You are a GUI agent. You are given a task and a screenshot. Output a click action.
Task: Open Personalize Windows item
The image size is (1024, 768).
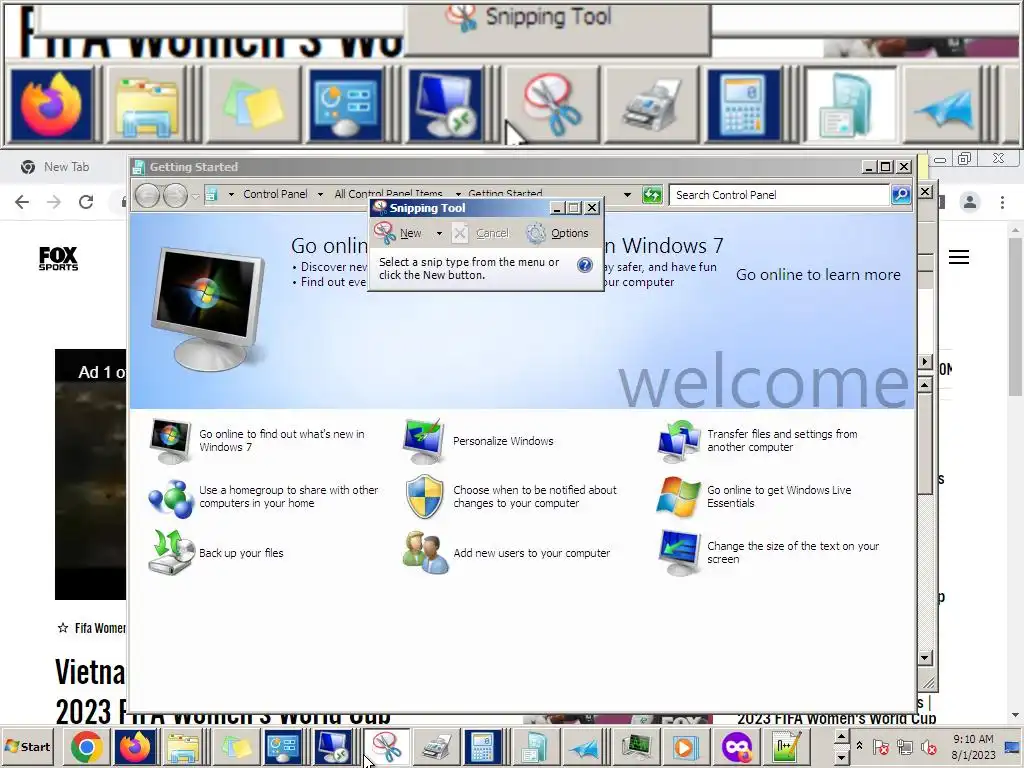pos(479,441)
